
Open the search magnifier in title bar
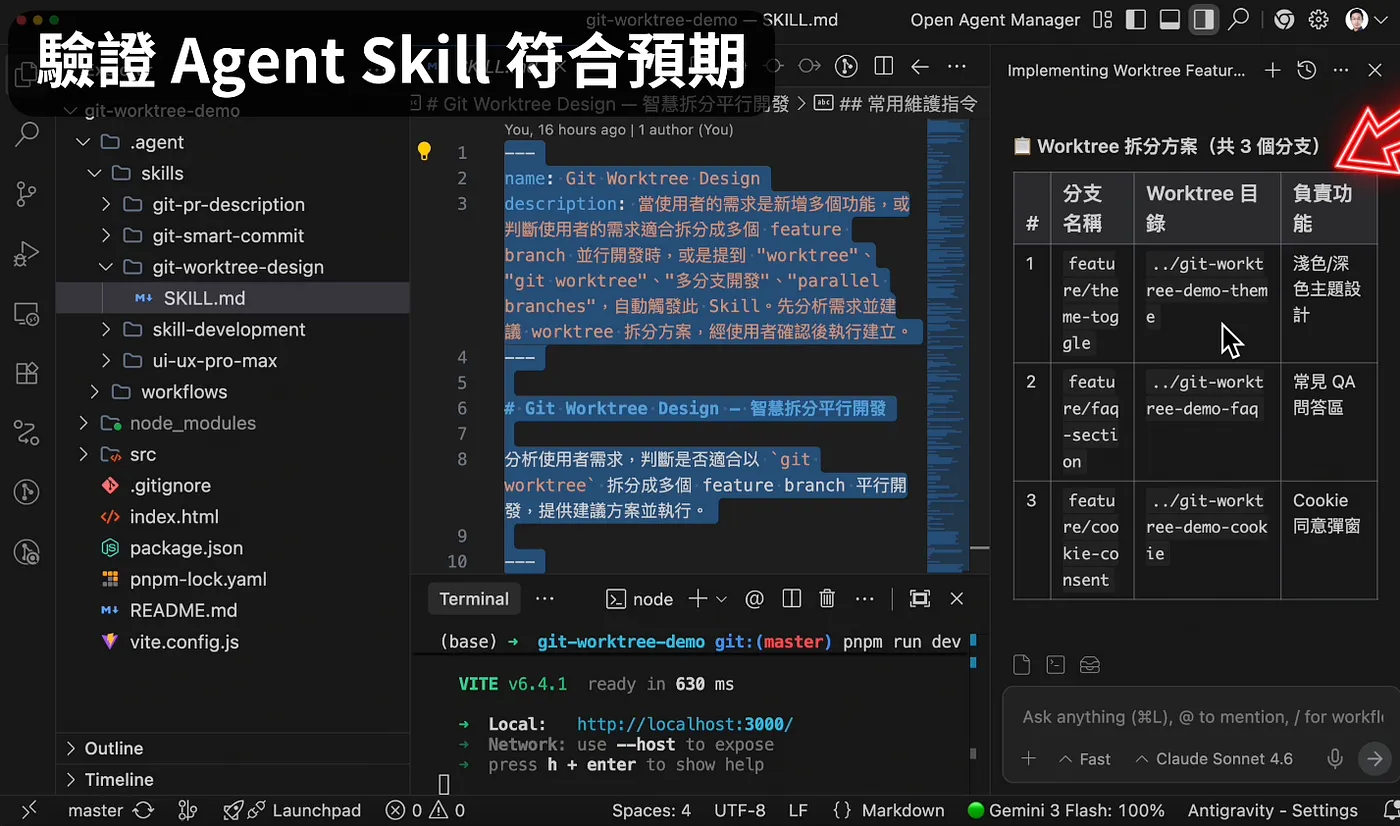(1239, 19)
